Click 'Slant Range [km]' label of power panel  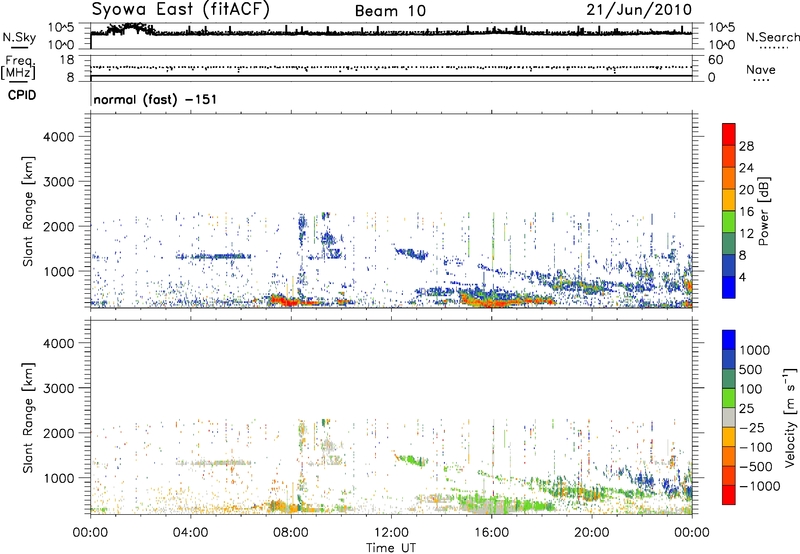click(28, 211)
